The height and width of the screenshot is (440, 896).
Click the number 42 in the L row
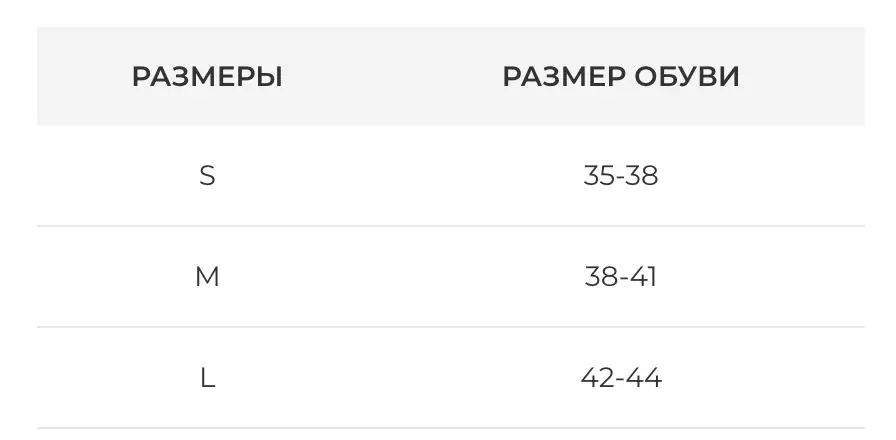click(597, 378)
